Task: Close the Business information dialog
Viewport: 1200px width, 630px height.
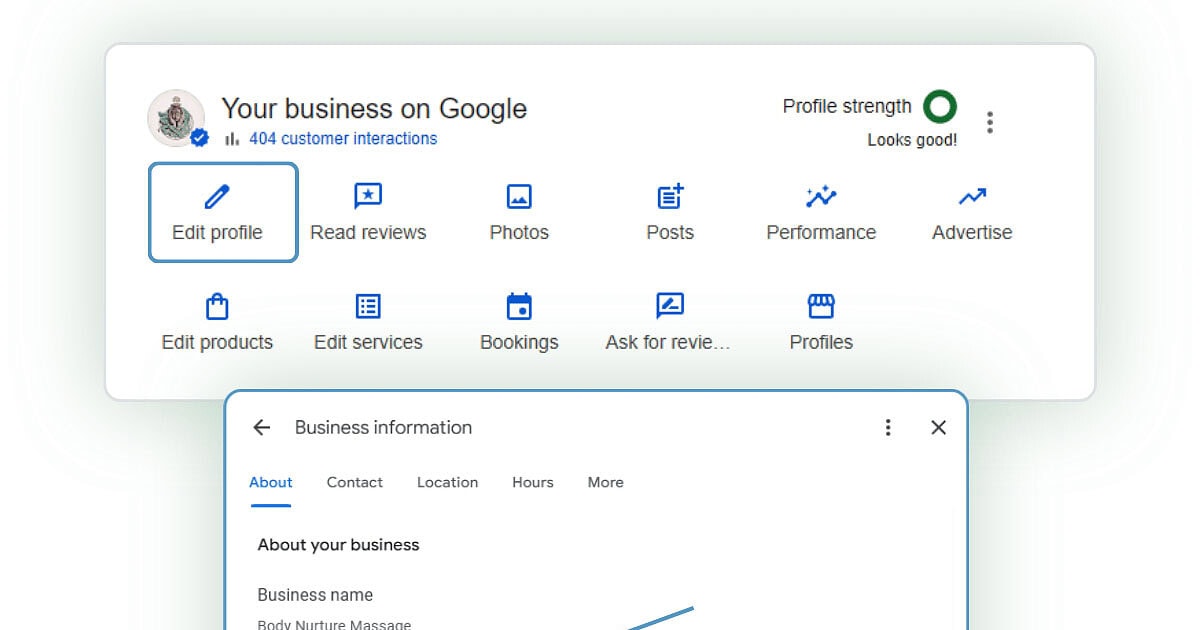Action: coord(938,428)
